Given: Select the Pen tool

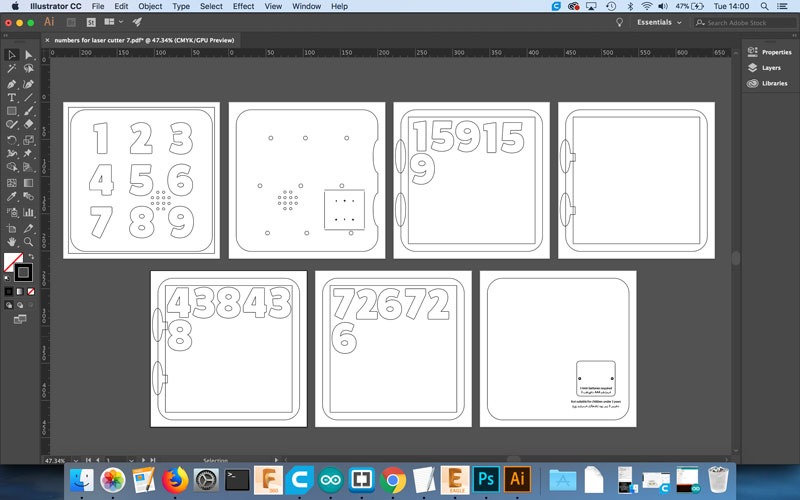Looking at the screenshot, I should 12,84.
